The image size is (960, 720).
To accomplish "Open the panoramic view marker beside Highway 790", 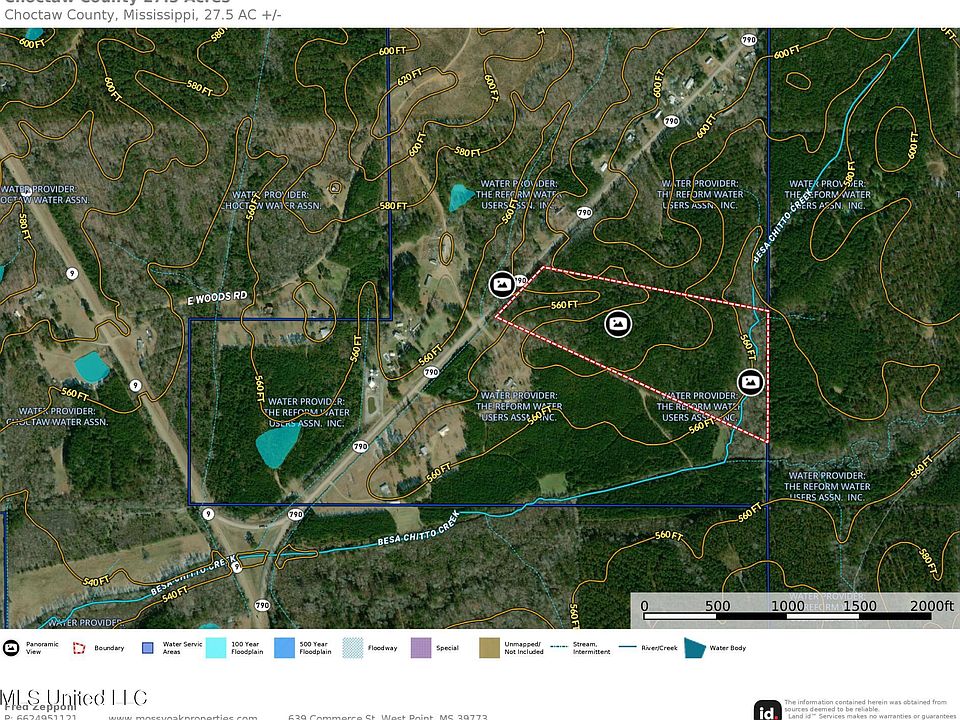I will coord(502,285).
